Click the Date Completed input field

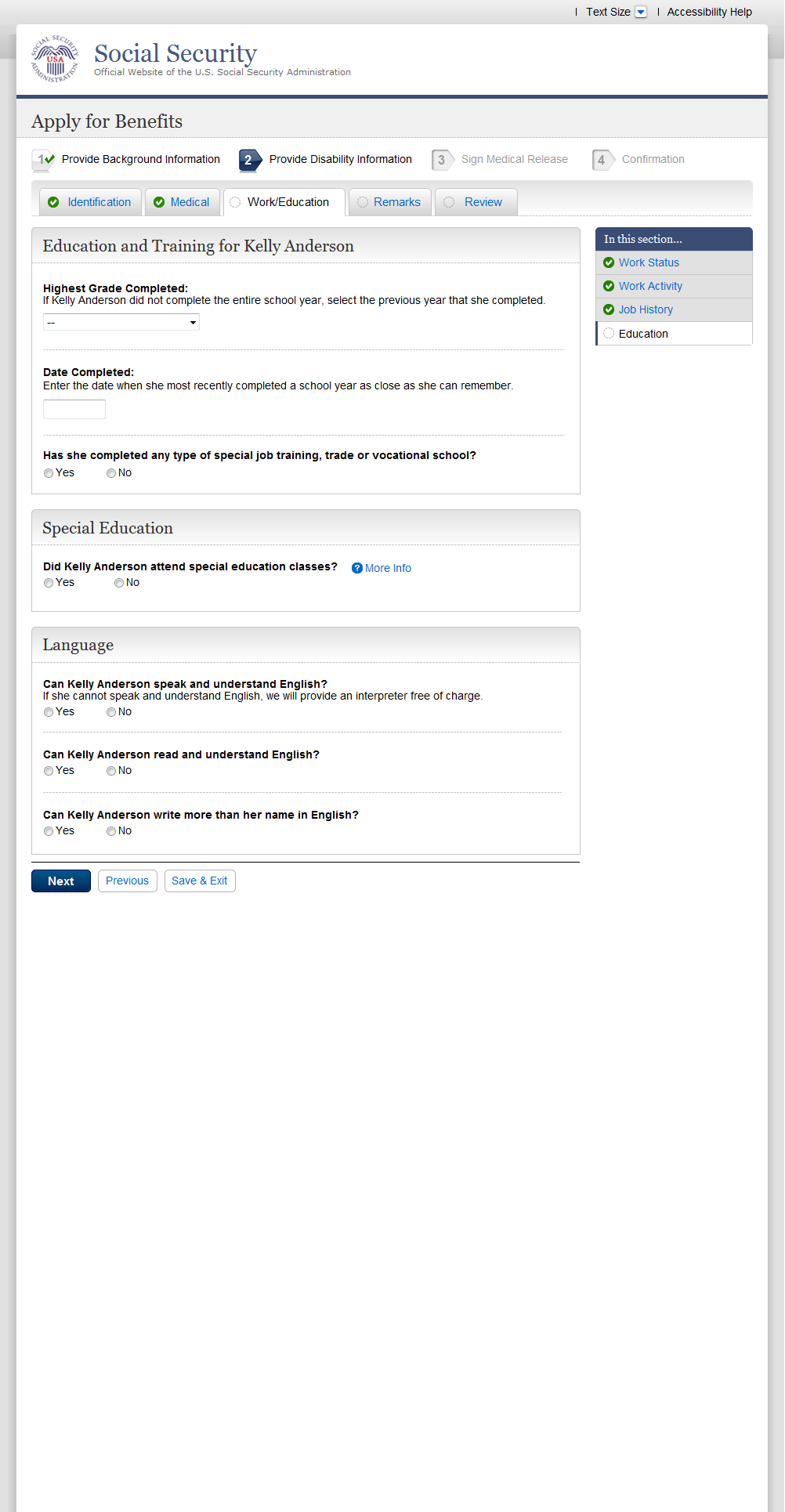[74, 409]
